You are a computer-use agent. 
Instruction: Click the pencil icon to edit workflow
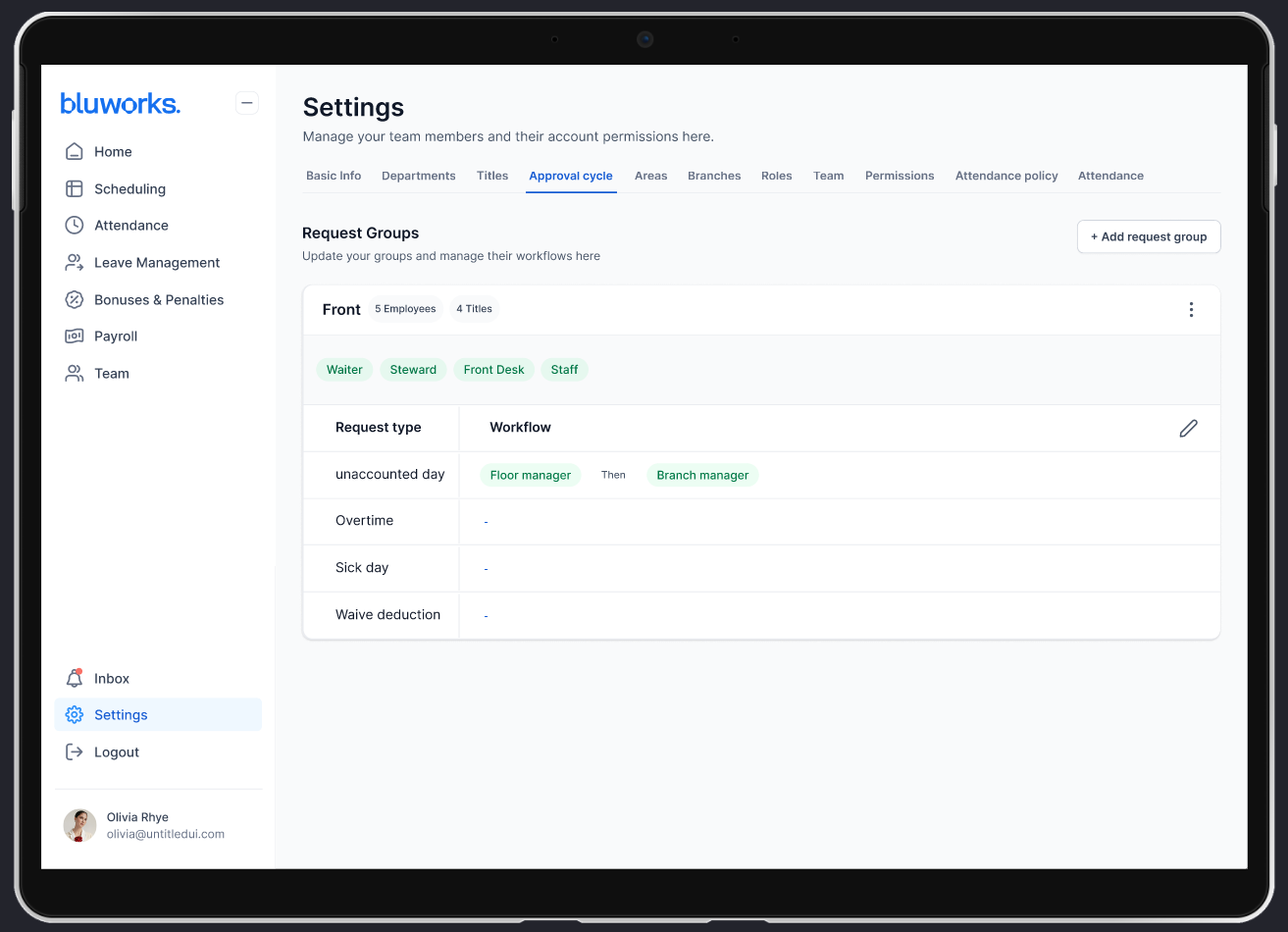1188,428
